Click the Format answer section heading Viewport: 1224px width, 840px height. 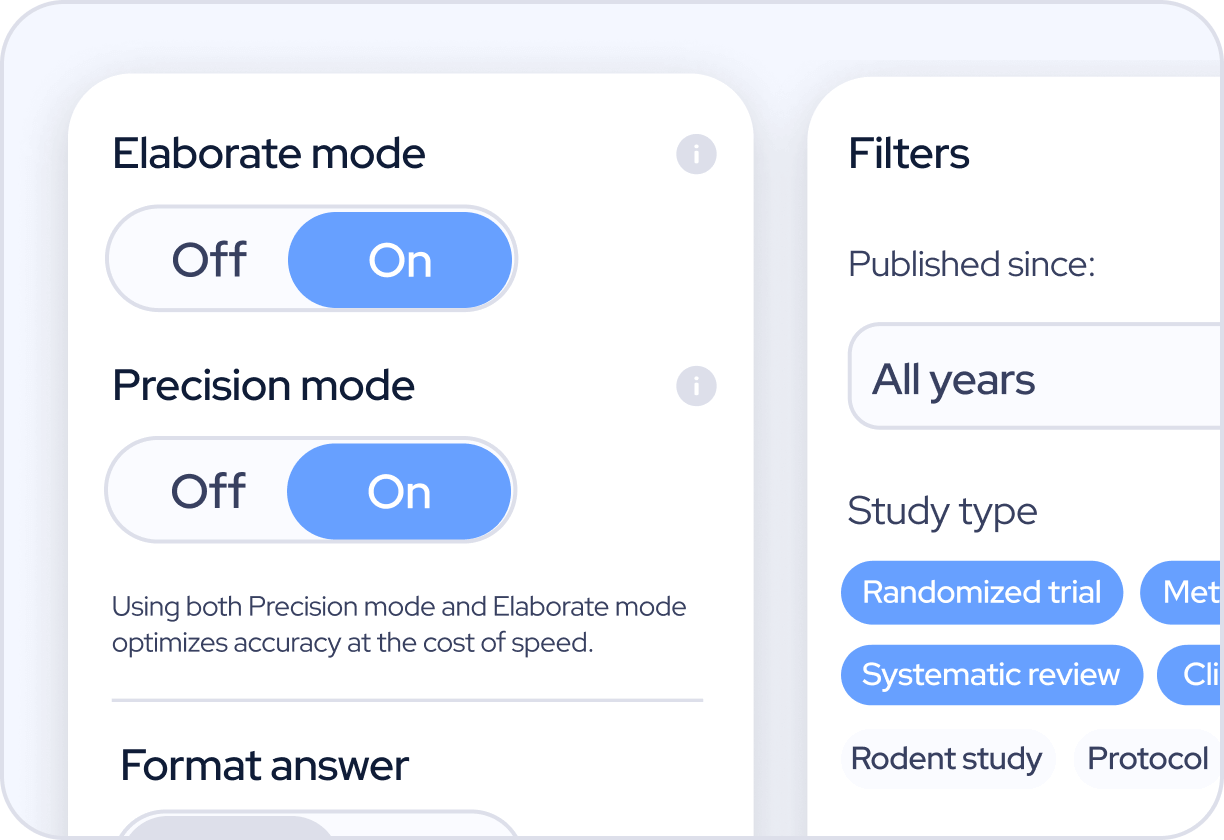coord(264,766)
